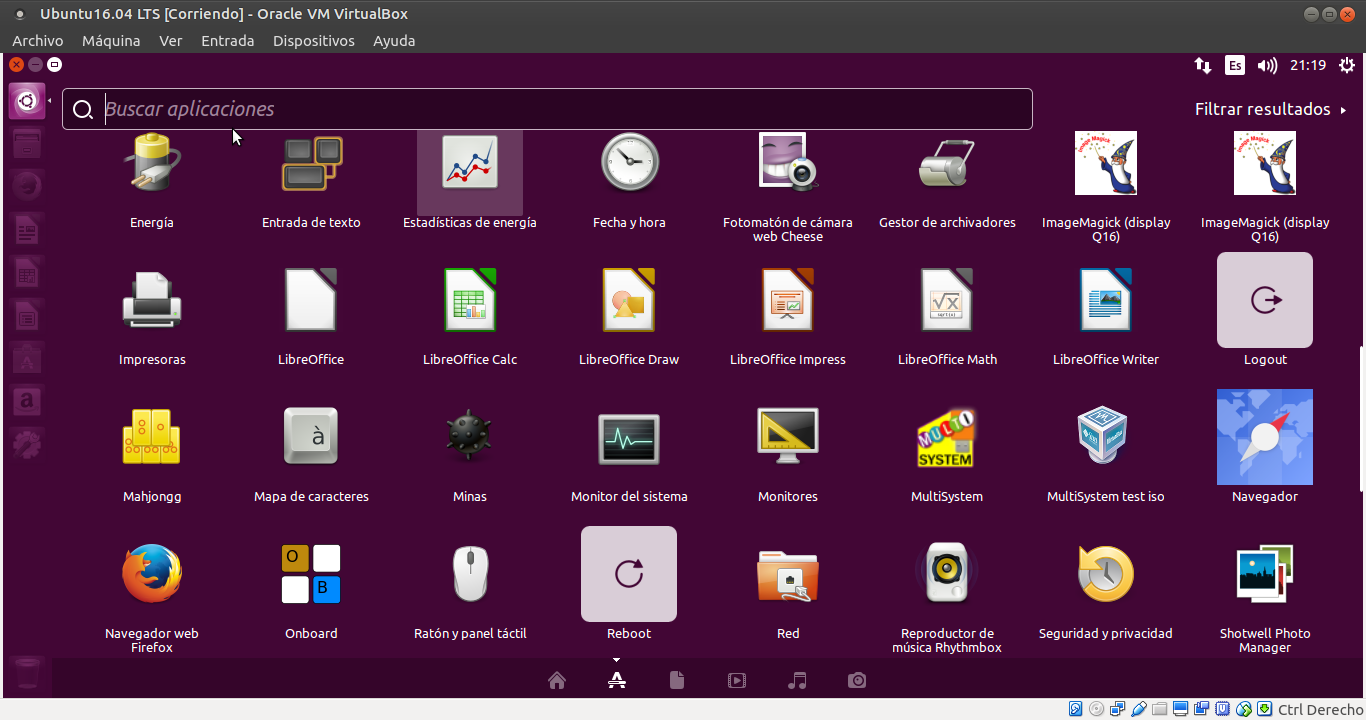Image resolution: width=1366 pixels, height=720 pixels.
Task: Open the Amazon launcher icon
Action: 27,400
